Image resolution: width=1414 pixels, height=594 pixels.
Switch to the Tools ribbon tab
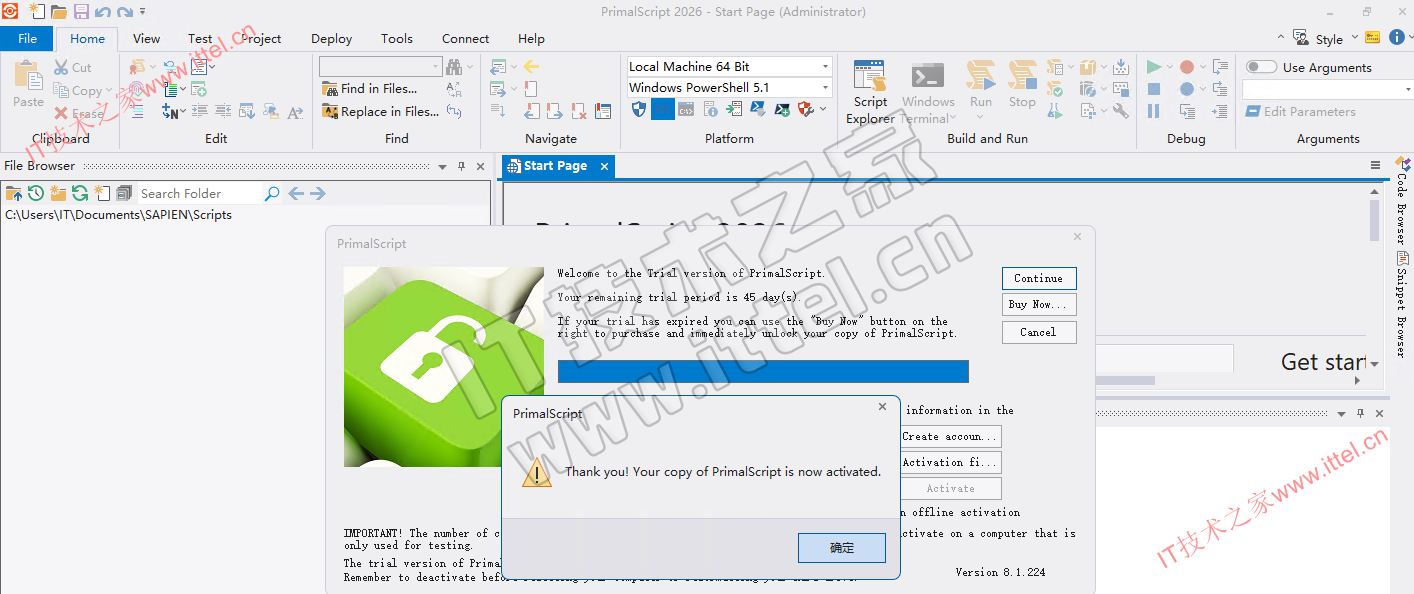pyautogui.click(x=396, y=39)
